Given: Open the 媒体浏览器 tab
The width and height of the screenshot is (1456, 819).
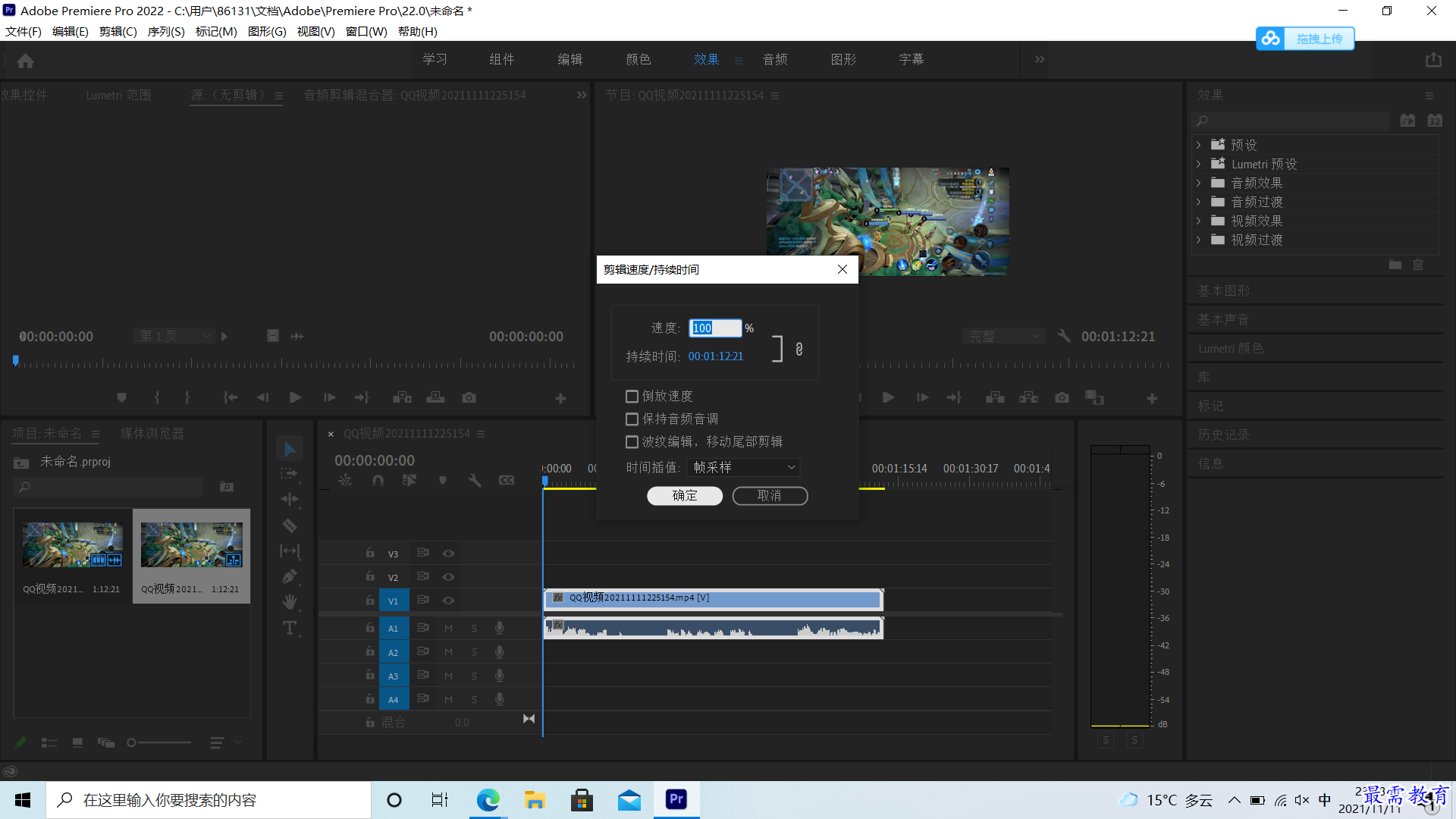Looking at the screenshot, I should click(x=152, y=434).
